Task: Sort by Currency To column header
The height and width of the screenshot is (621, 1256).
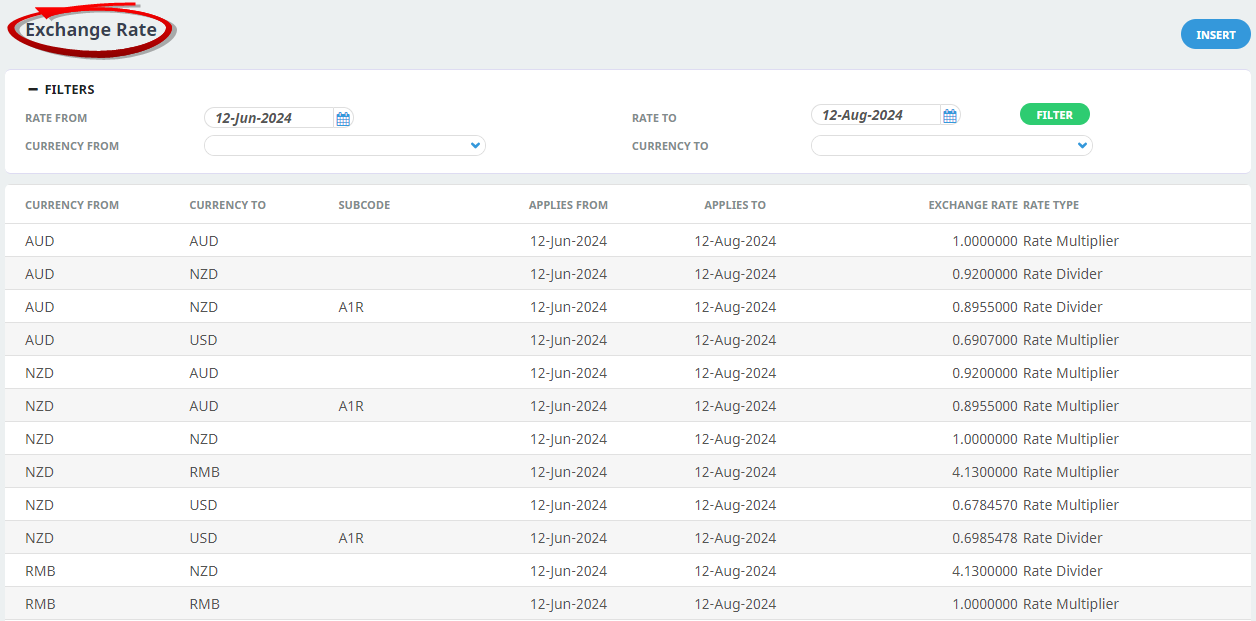Action: [x=227, y=205]
